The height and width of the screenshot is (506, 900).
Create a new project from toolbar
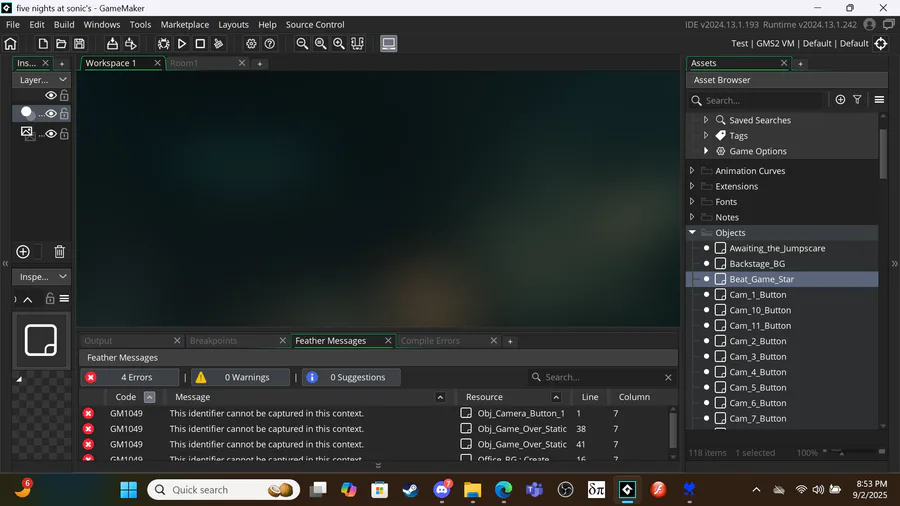(x=43, y=44)
